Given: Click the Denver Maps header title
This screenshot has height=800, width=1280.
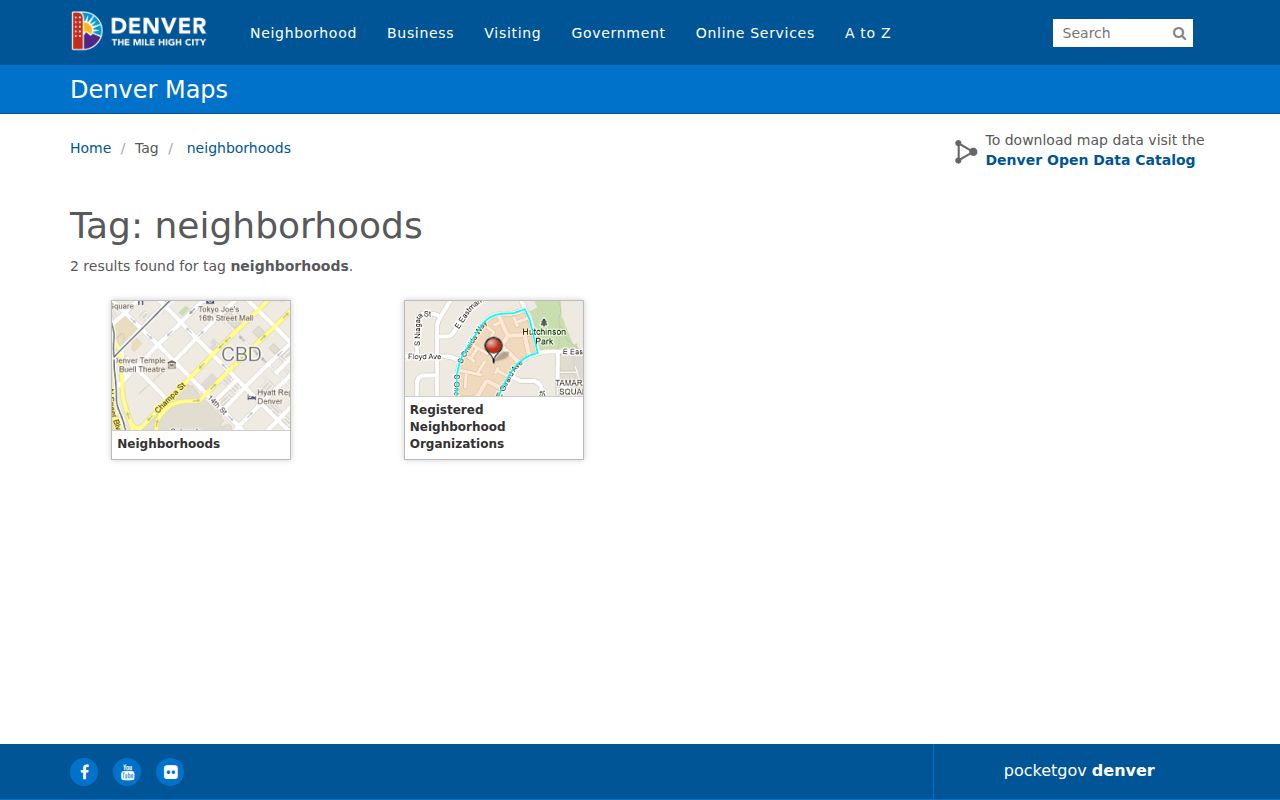Looking at the screenshot, I should pyautogui.click(x=149, y=90).
